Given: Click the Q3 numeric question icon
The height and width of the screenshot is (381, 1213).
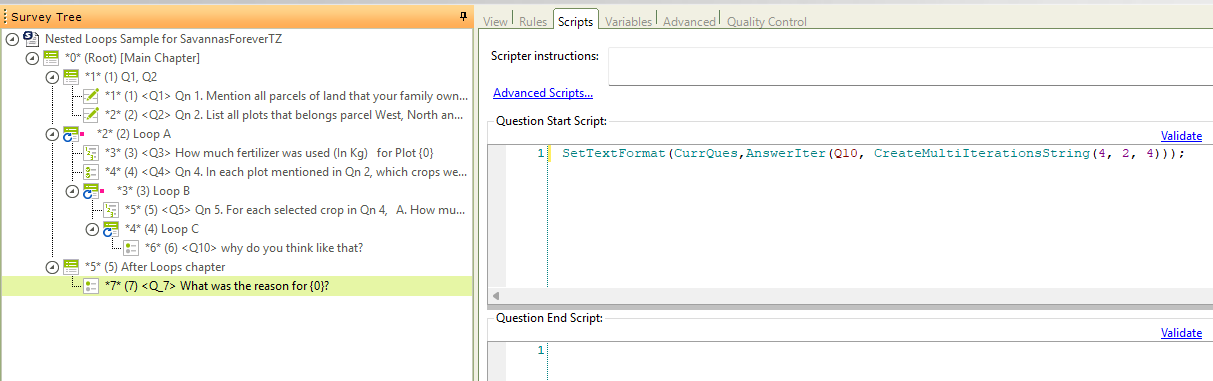Looking at the screenshot, I should (x=91, y=152).
